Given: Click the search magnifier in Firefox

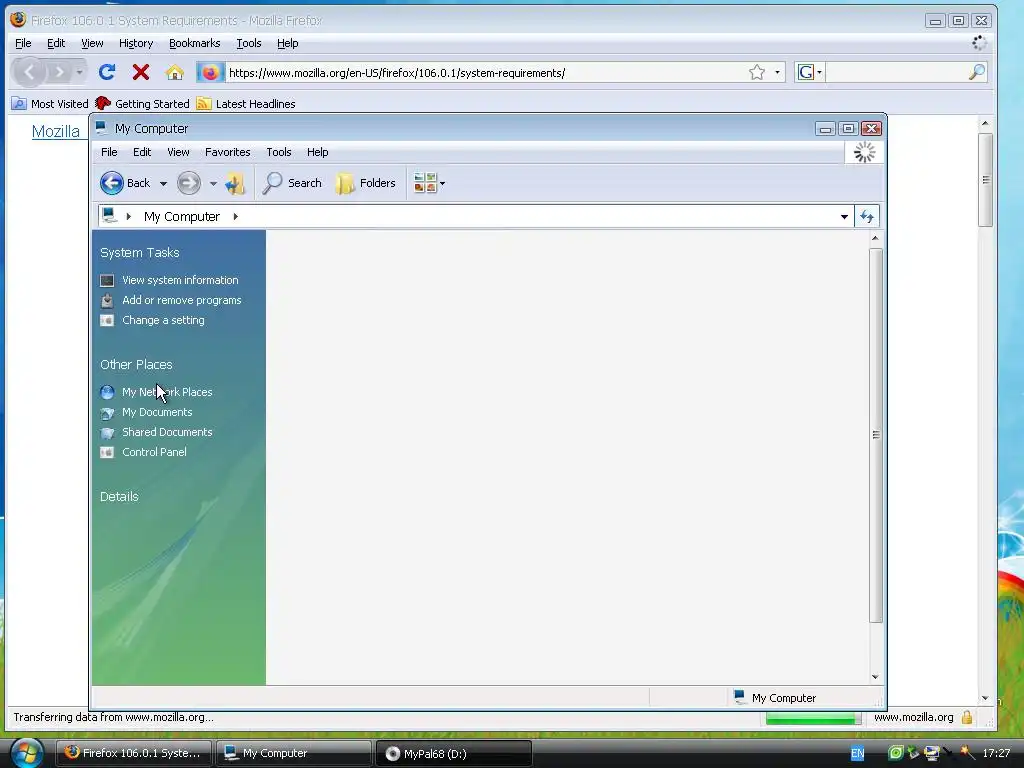Looking at the screenshot, I should click(x=976, y=72).
